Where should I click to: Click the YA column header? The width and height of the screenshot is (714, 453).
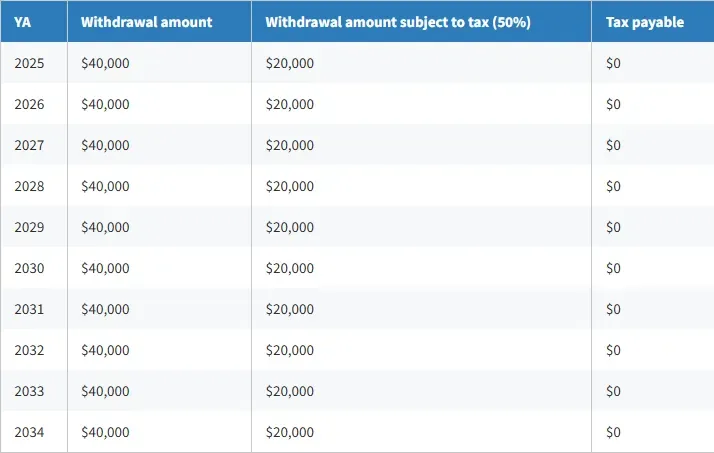coord(22,22)
